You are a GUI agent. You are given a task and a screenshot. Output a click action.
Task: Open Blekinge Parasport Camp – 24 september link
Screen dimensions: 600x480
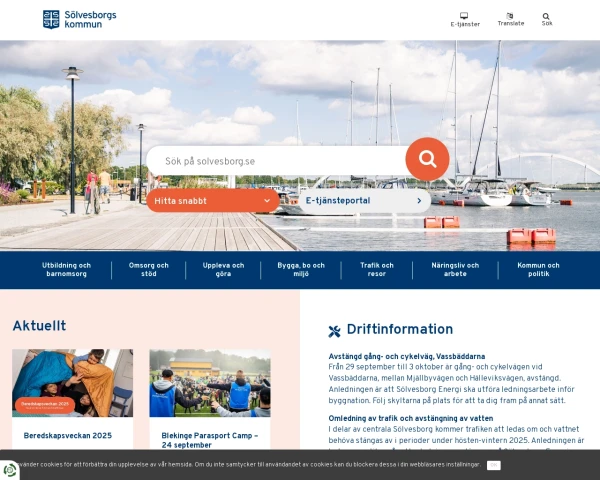(210, 440)
